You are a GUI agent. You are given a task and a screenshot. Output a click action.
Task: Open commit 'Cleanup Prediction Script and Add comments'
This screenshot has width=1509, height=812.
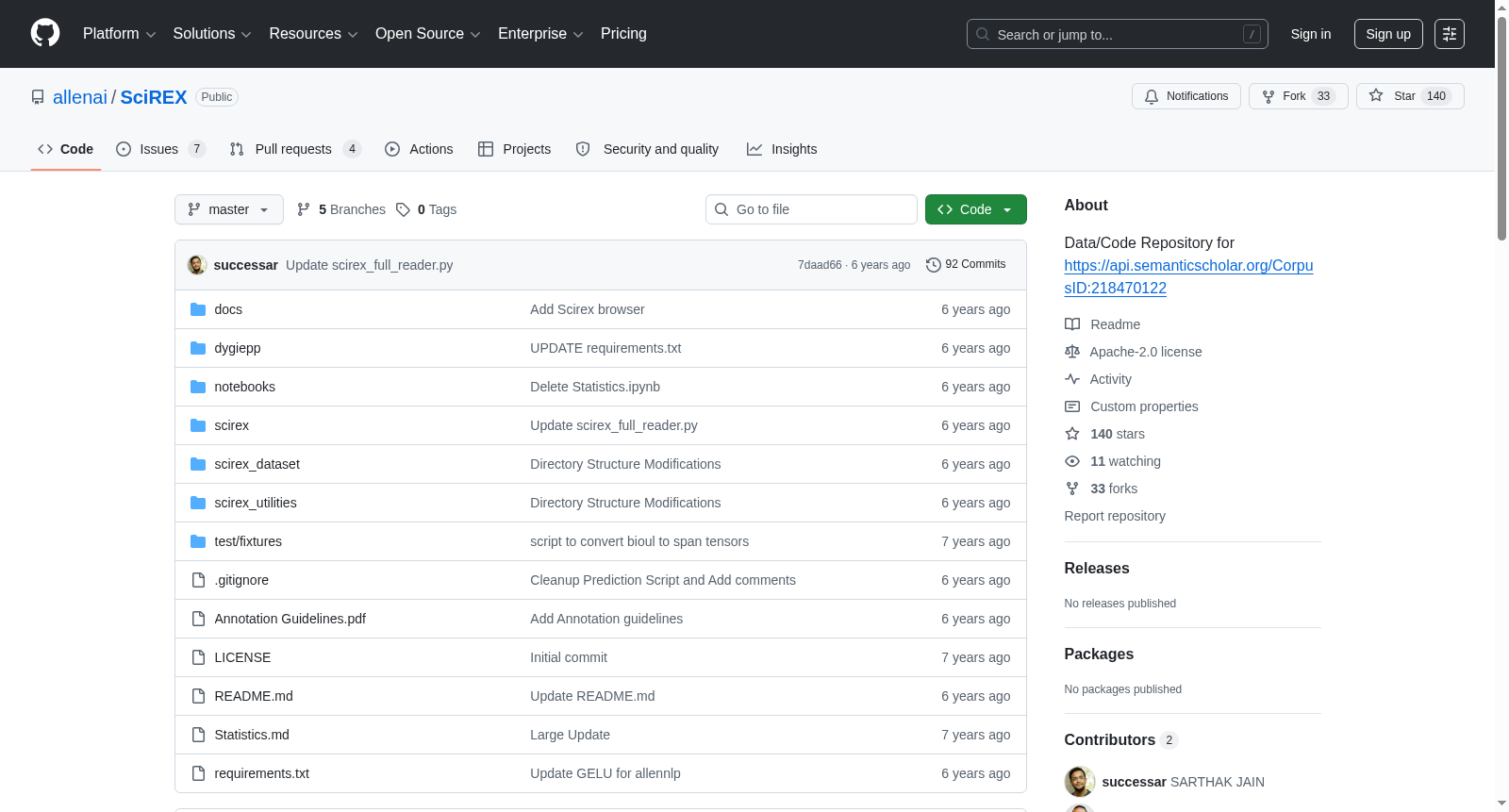click(x=663, y=580)
